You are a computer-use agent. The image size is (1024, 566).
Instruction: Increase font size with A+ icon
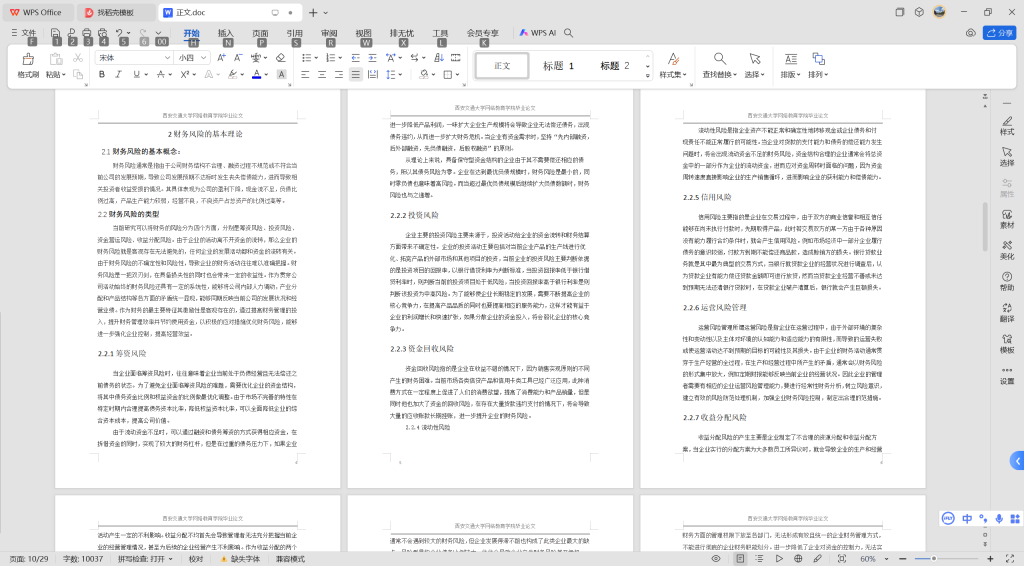click(221, 58)
